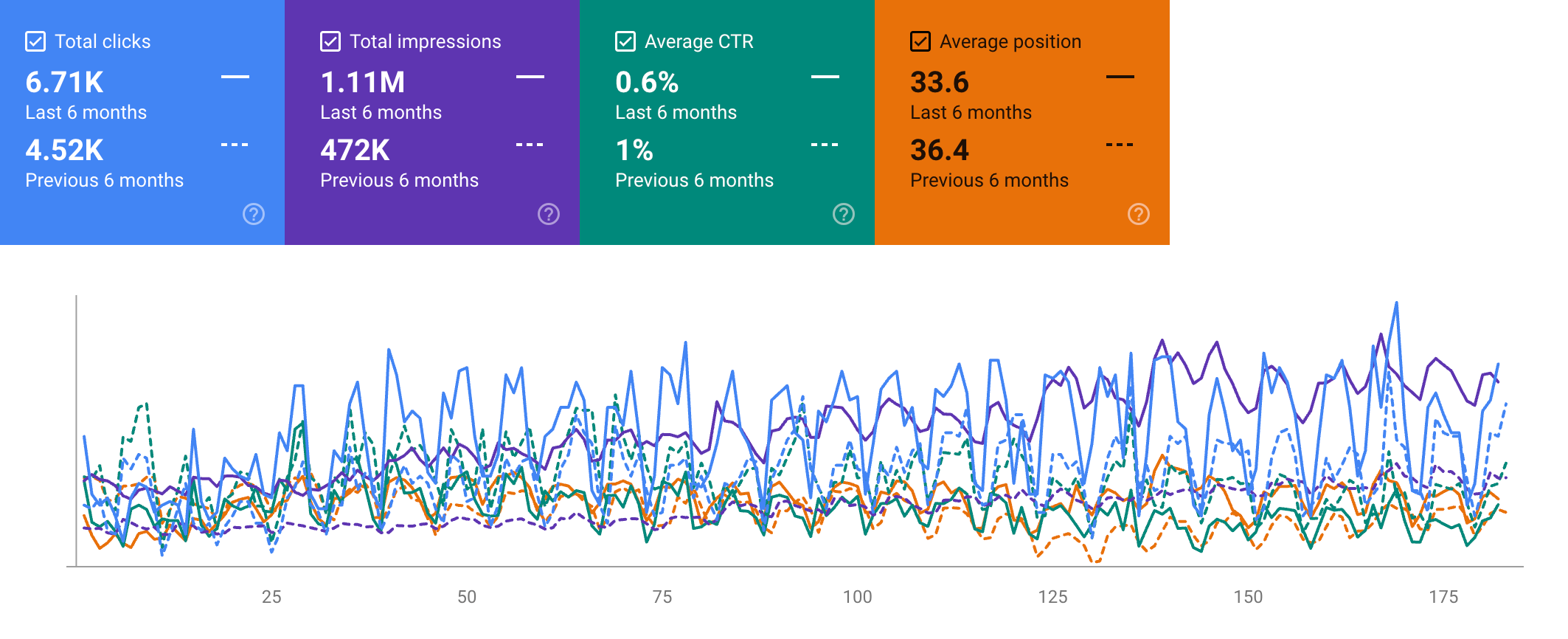Select the 472K previous impressions value
This screenshot has height=639, width=1568.
click(x=355, y=150)
